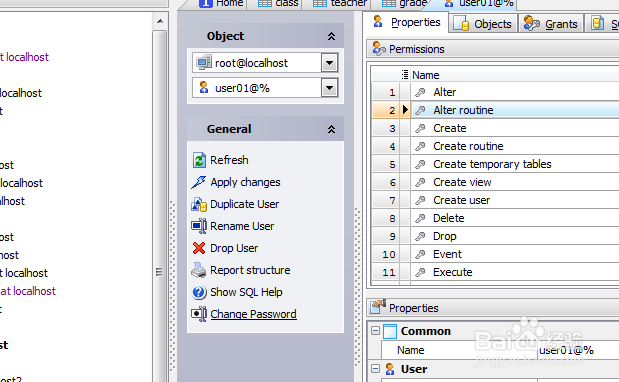Viewport: 619px width, 382px height.
Task: Click the Name column header list icon
Action: (x=405, y=75)
